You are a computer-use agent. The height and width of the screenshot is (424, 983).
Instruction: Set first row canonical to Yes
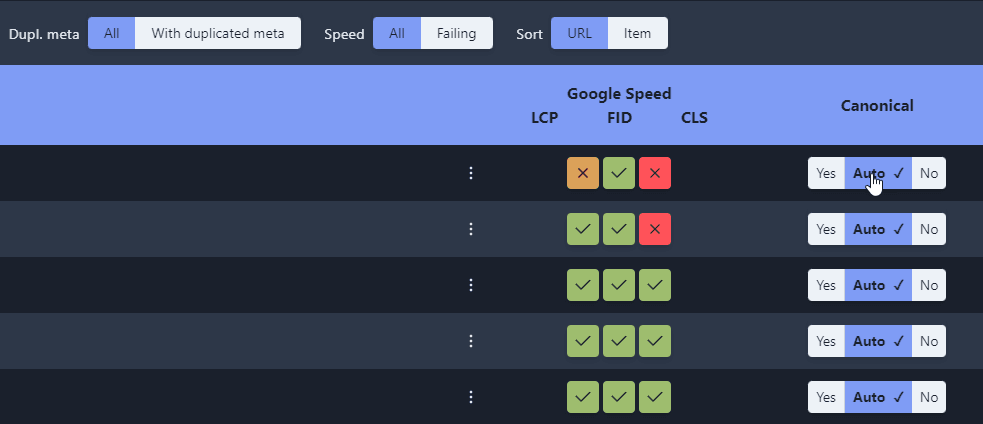(x=826, y=173)
